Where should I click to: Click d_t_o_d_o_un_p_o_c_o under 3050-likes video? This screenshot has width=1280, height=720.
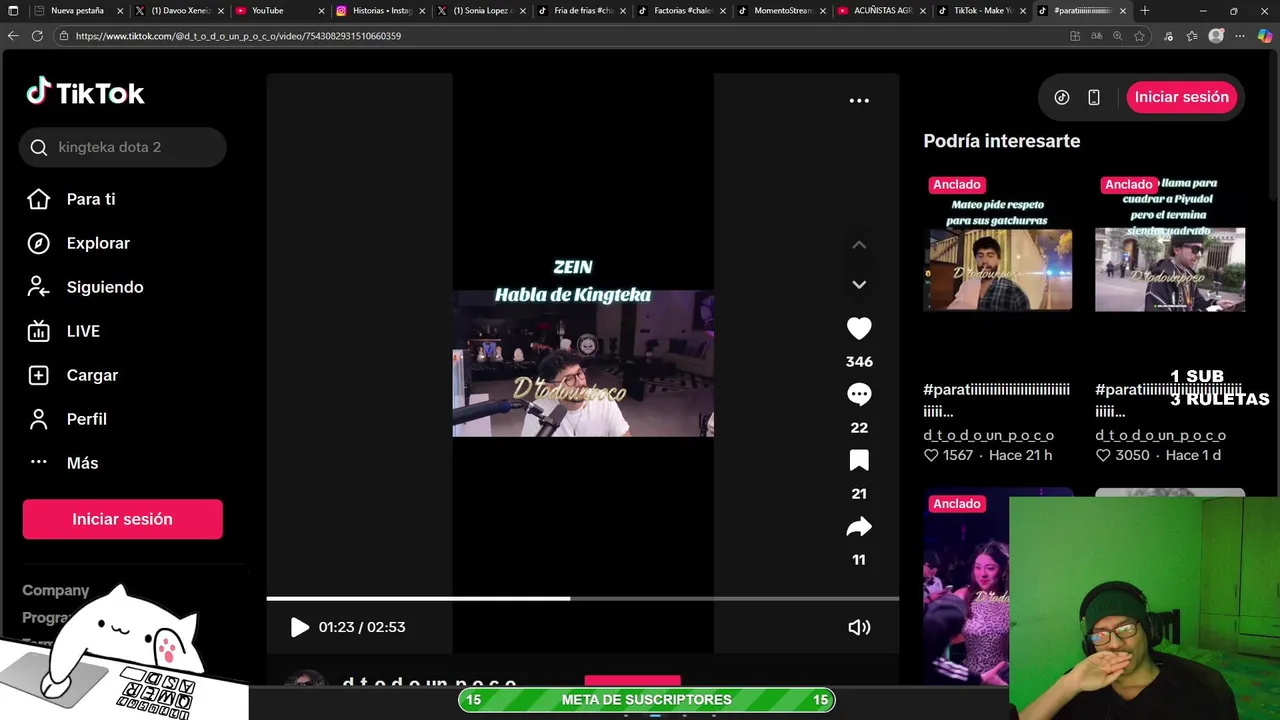pyautogui.click(x=1161, y=435)
